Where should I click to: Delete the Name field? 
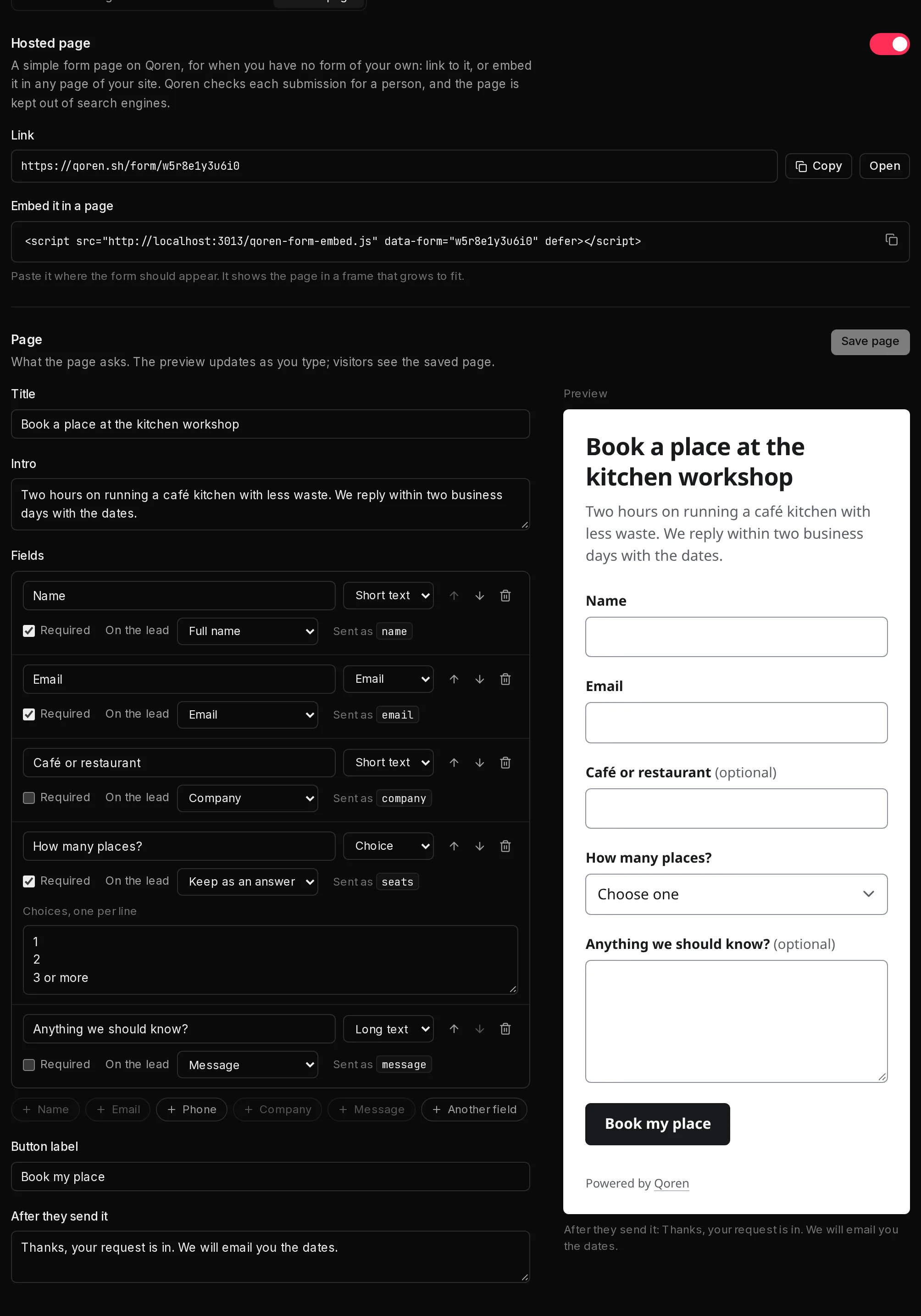click(x=505, y=596)
